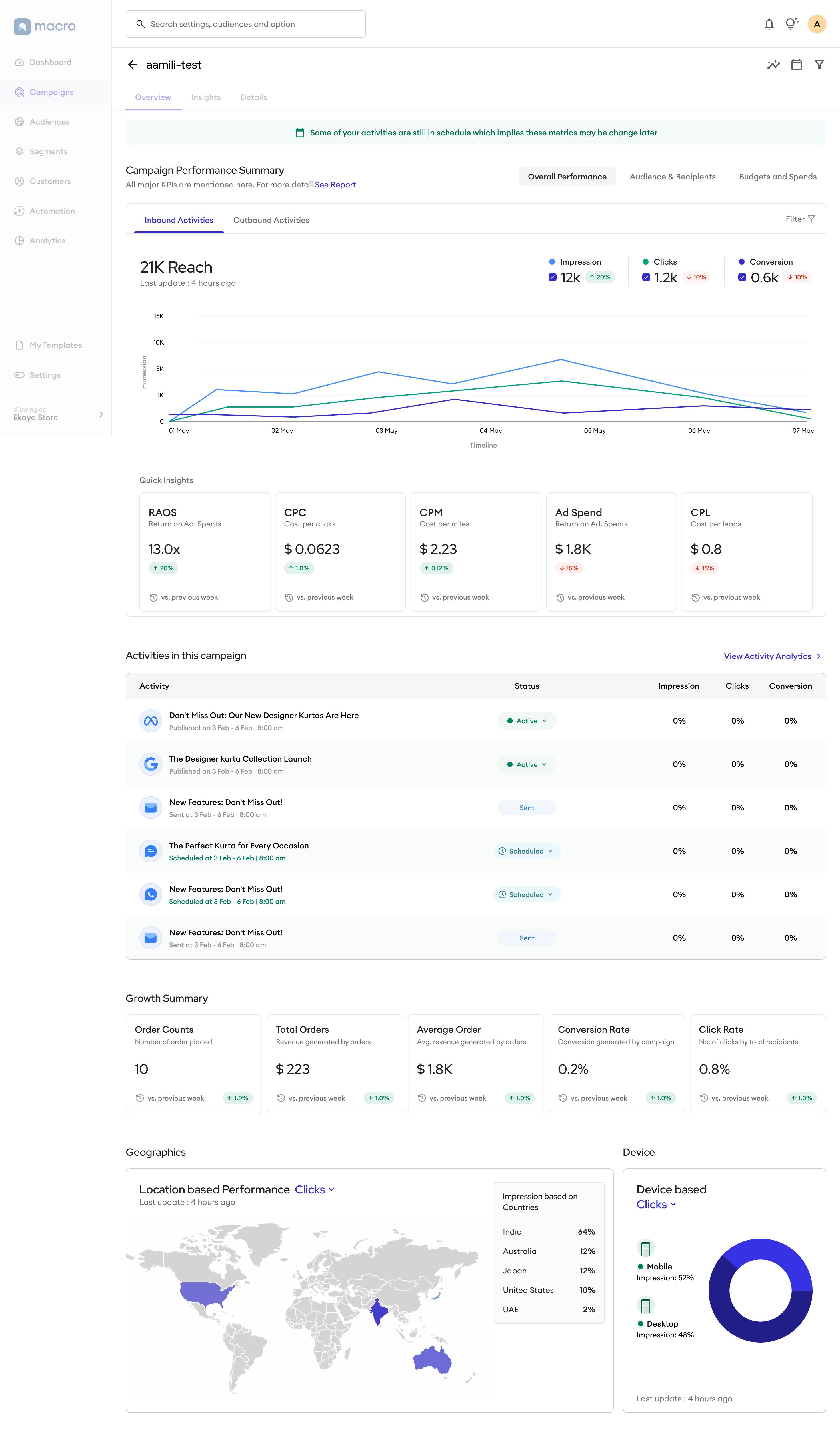Toggle the Impression series checkbox
Image resolution: width=840 pixels, height=1442 pixels.
point(552,277)
